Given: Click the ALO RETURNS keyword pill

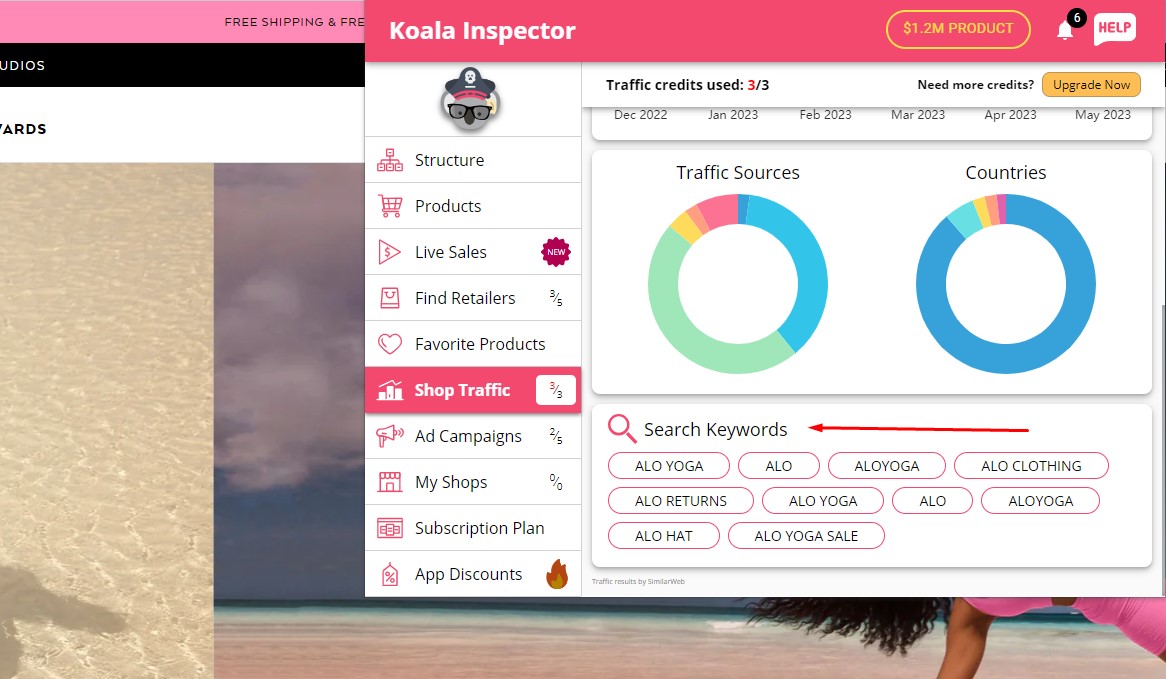Looking at the screenshot, I should point(680,501).
